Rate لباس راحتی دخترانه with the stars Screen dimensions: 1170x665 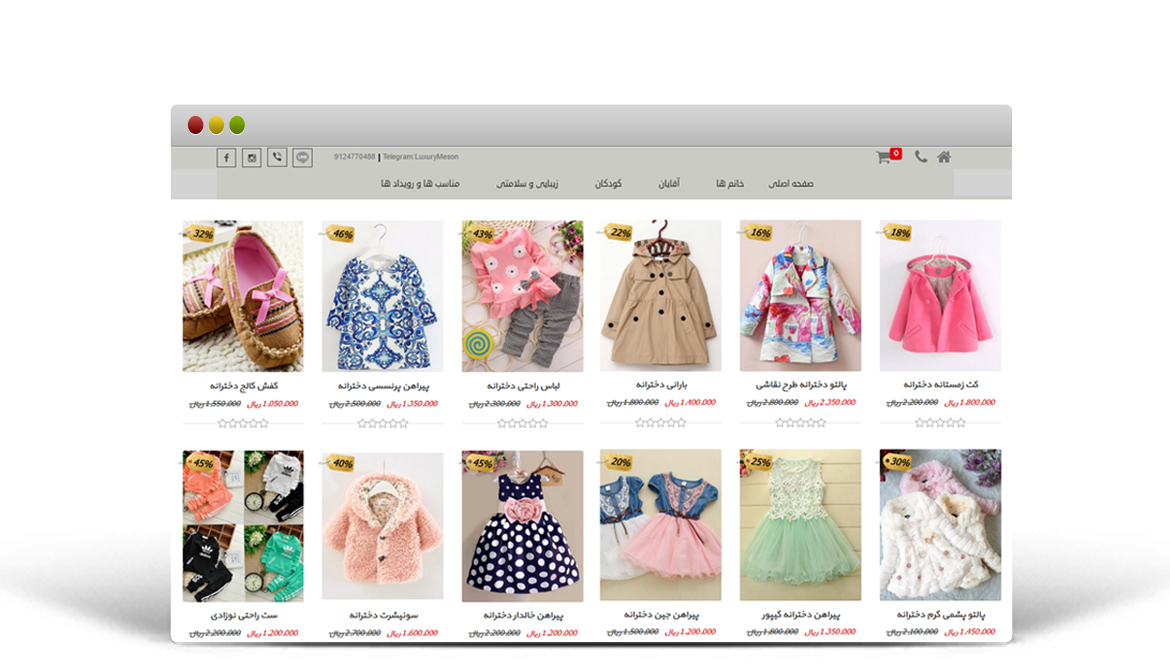pyautogui.click(x=522, y=423)
